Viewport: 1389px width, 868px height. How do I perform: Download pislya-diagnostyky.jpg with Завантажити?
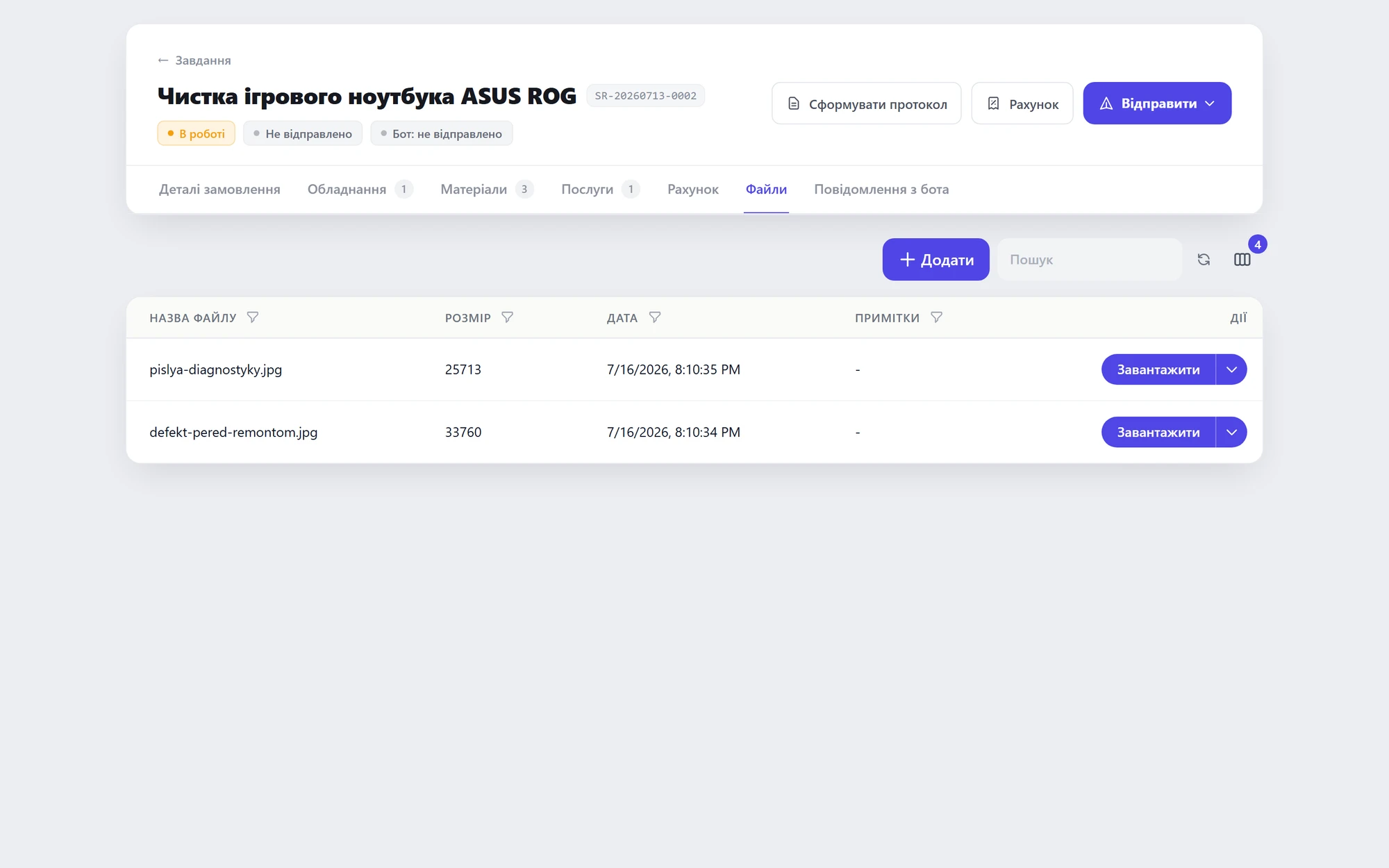coord(1158,369)
